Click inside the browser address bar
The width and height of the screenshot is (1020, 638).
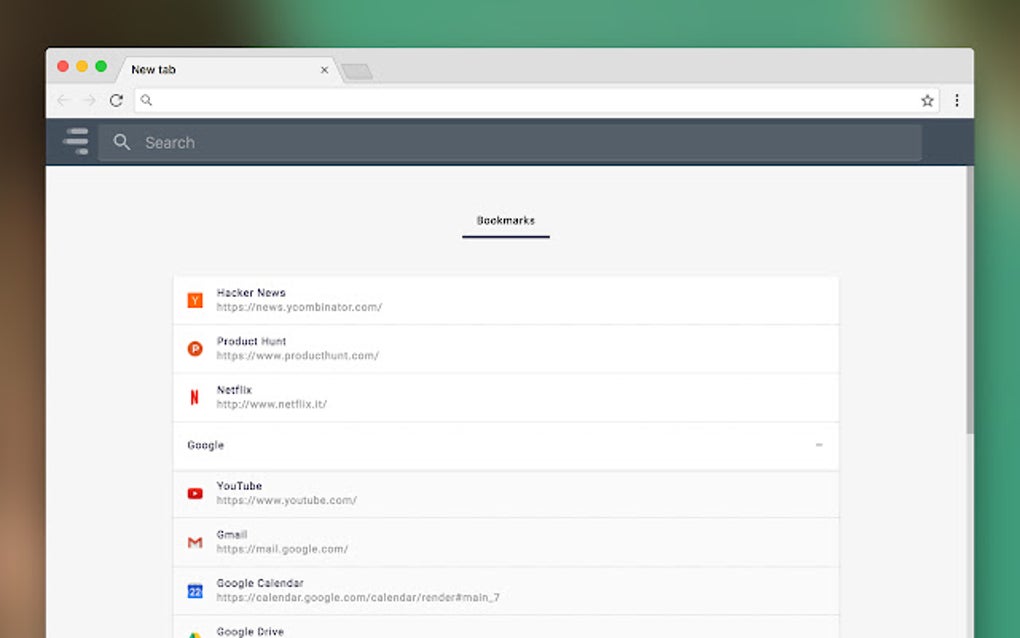tap(500, 100)
